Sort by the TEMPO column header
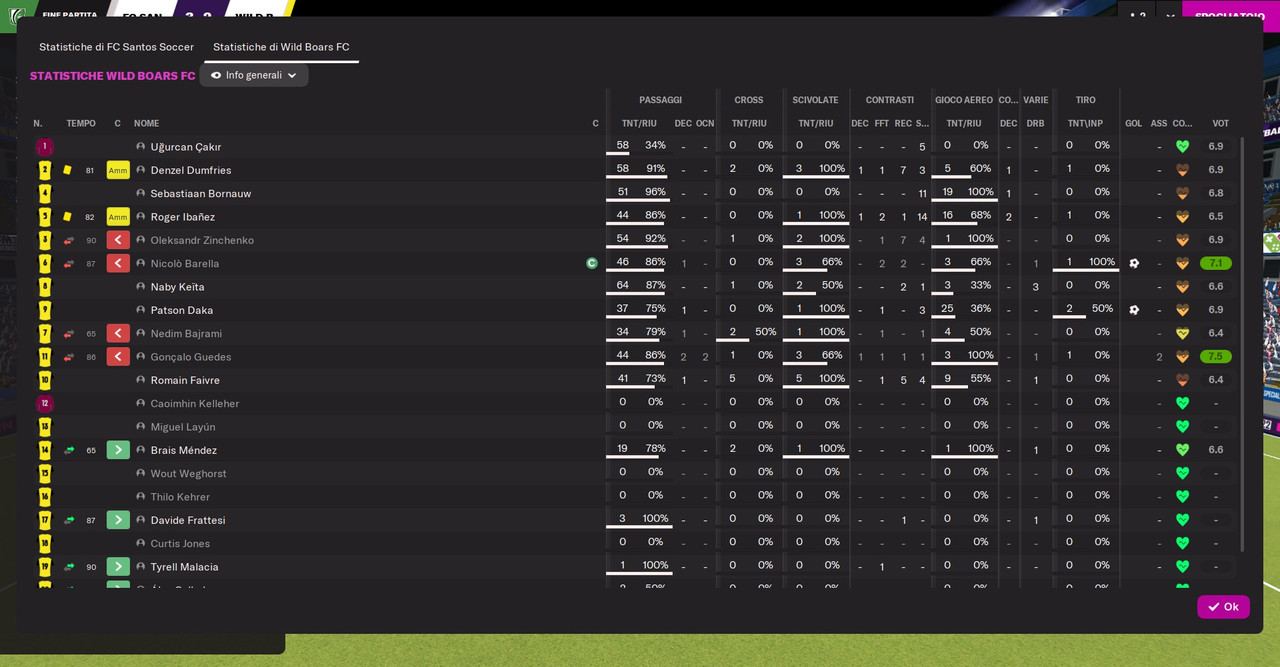 81,123
